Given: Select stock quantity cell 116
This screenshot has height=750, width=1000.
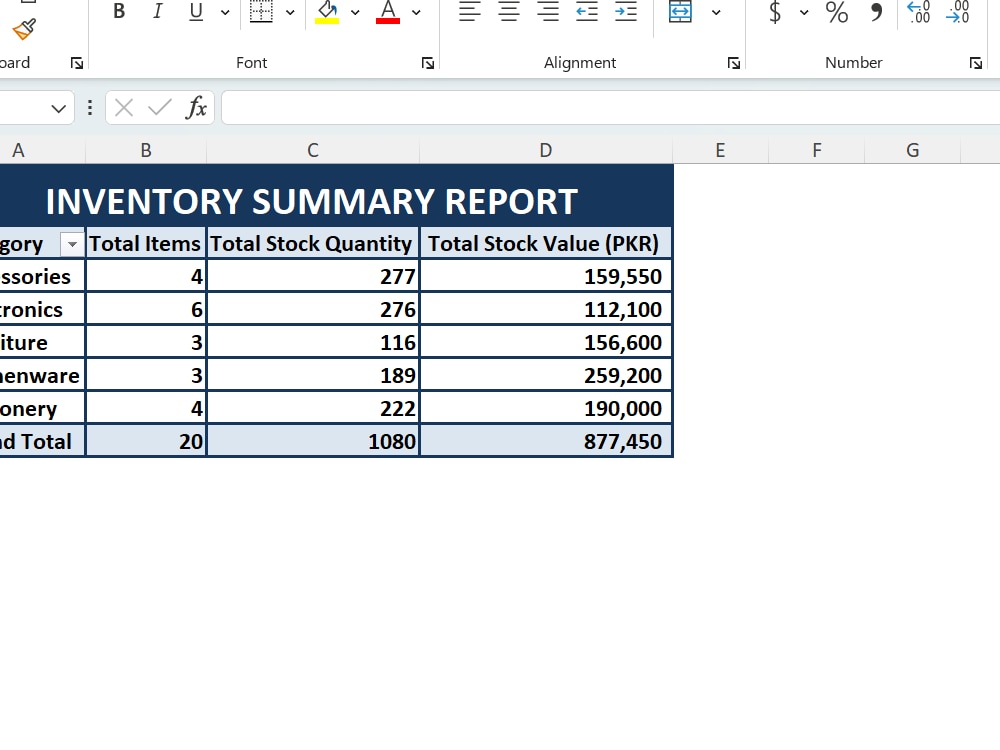Looking at the screenshot, I should [x=313, y=342].
